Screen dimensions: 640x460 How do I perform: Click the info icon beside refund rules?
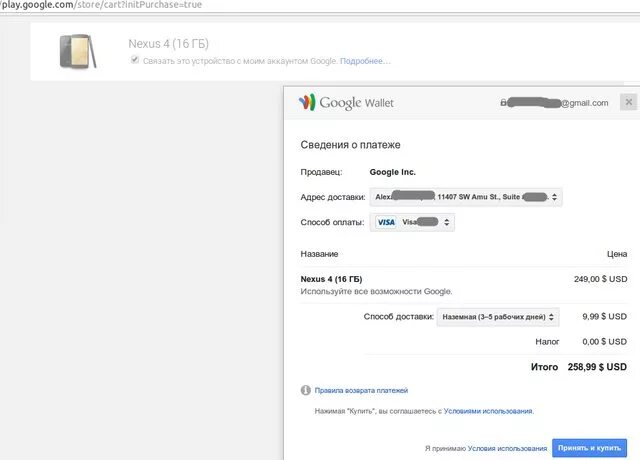coord(306,390)
